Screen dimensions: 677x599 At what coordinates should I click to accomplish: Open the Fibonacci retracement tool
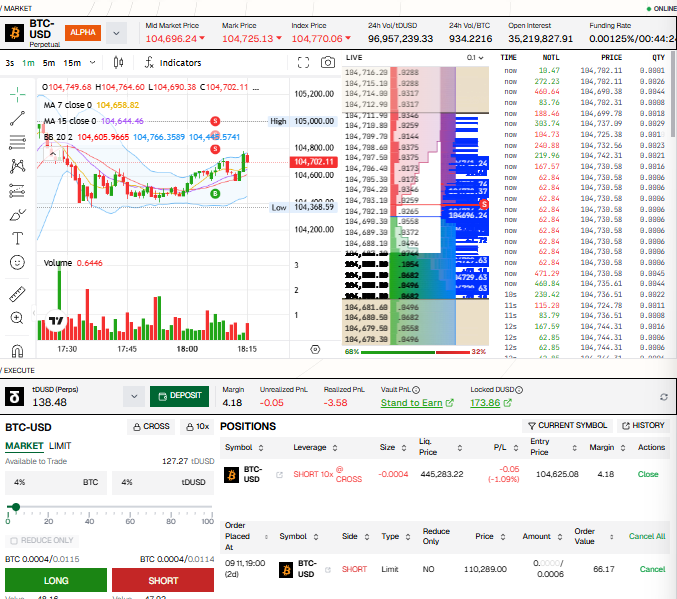[17, 142]
